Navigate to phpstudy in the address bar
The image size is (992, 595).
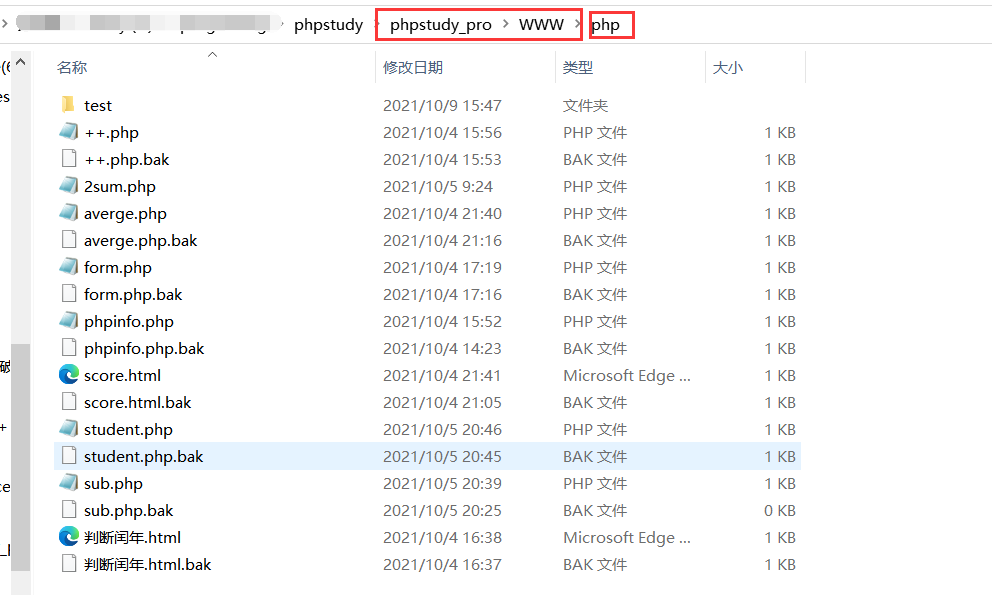[328, 25]
